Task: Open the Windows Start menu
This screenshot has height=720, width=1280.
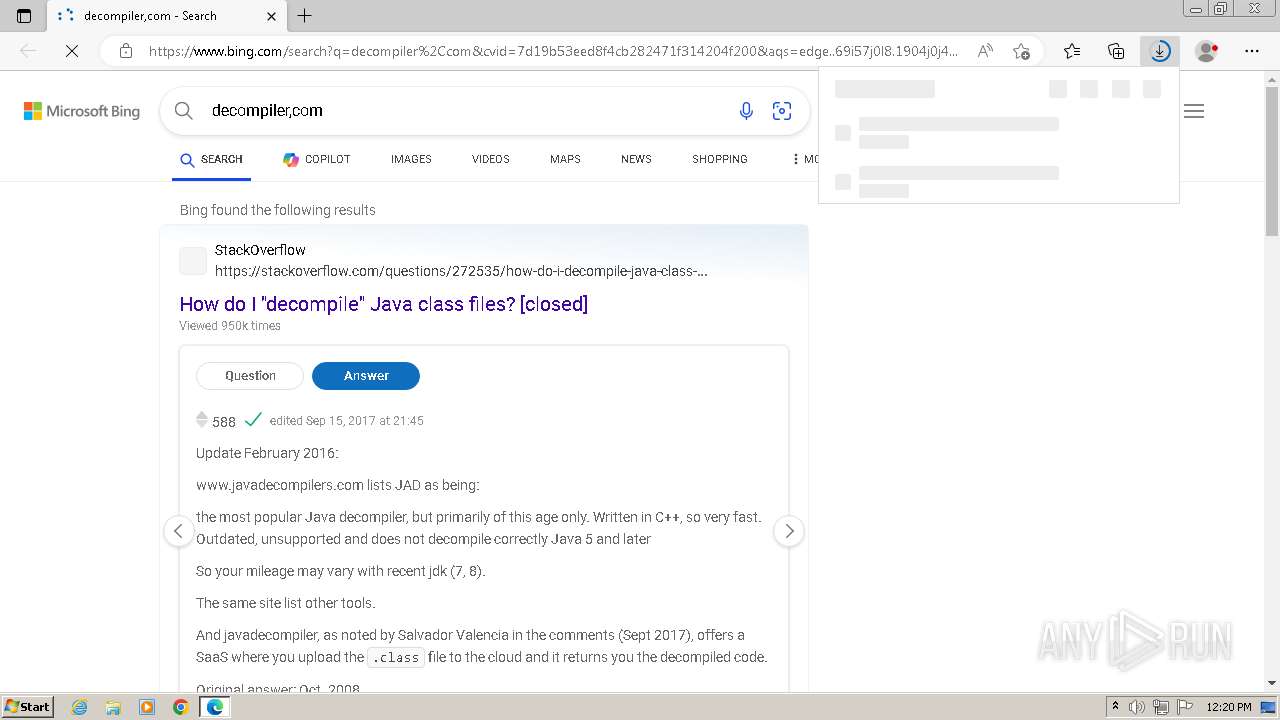Action: [x=27, y=707]
